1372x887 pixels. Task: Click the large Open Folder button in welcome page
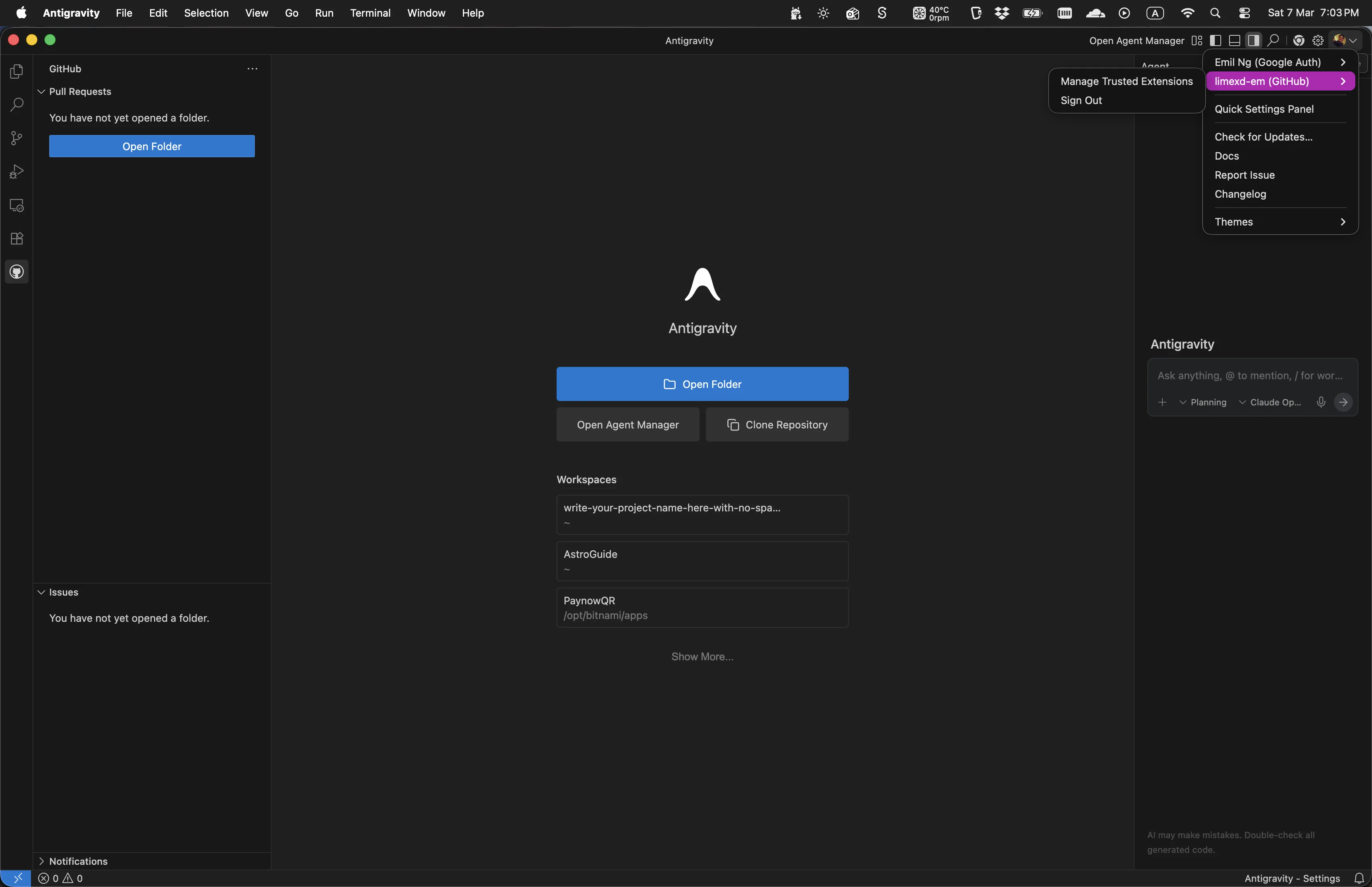pyautogui.click(x=702, y=384)
